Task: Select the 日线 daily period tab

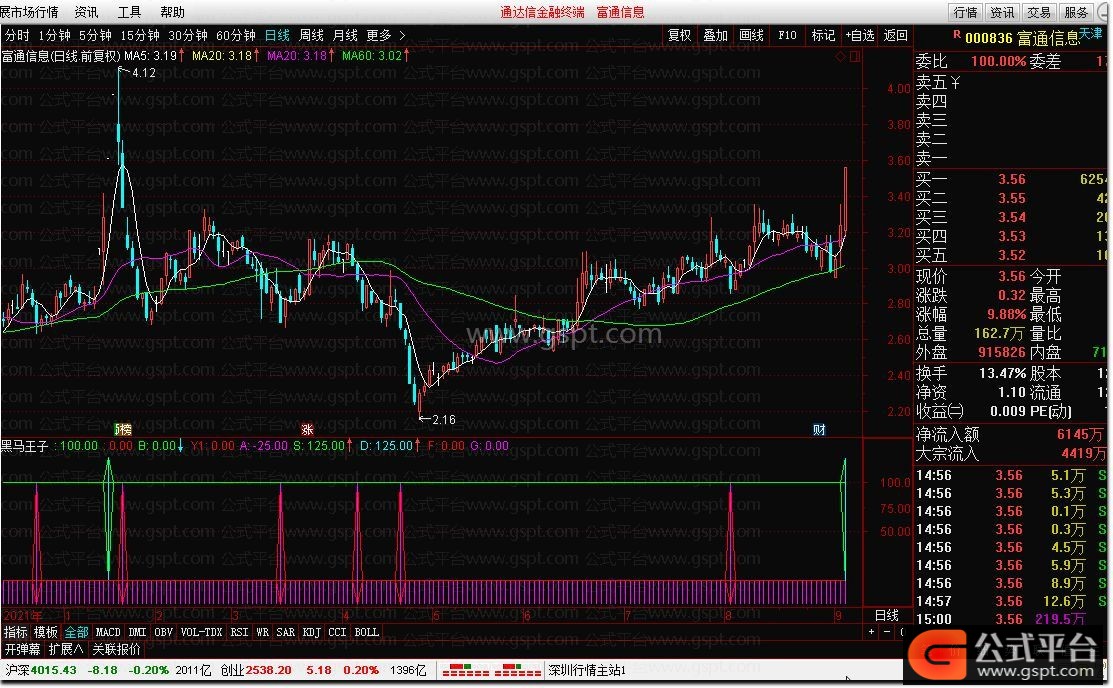Action: [x=277, y=36]
